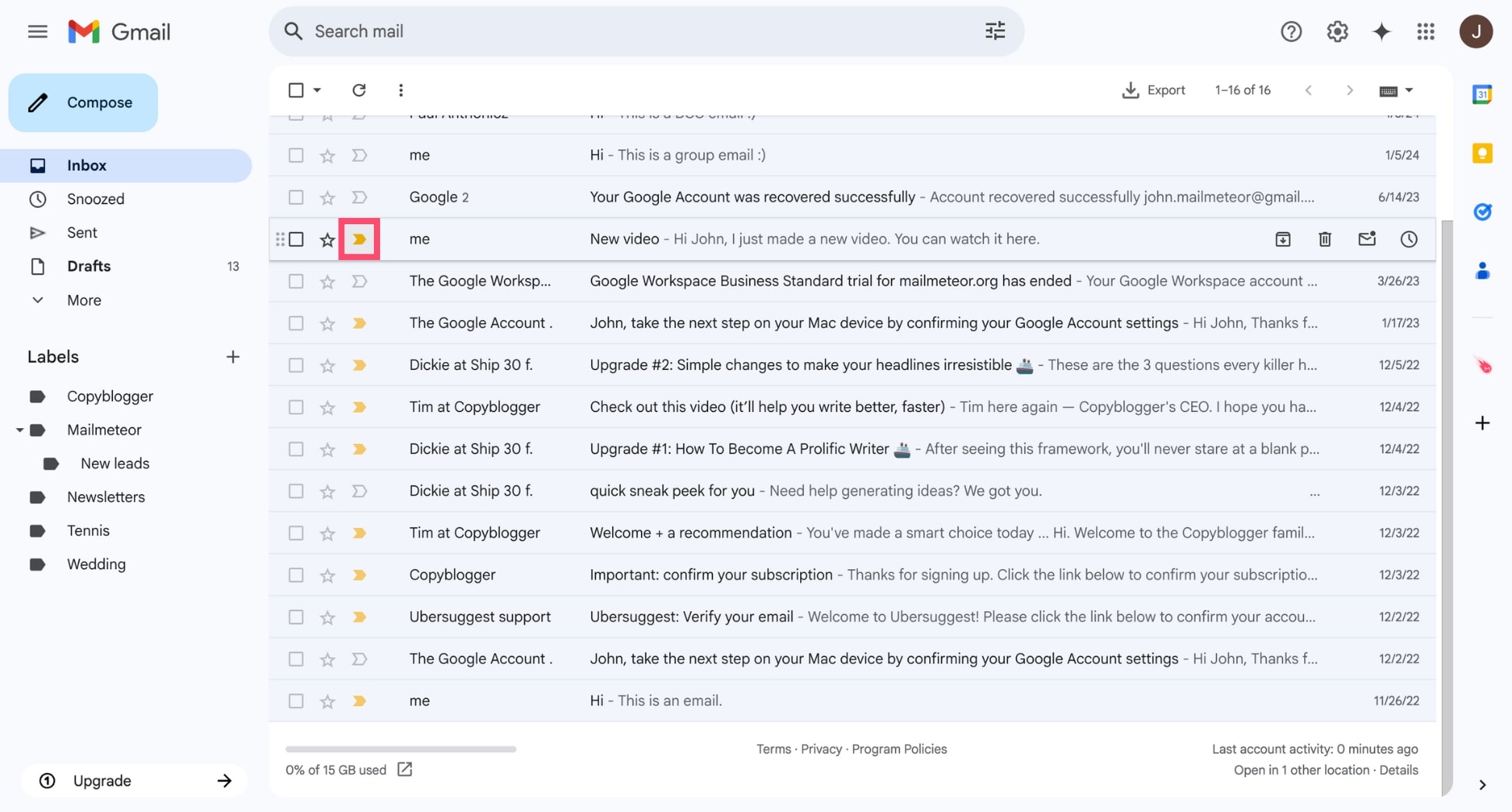Screen dimensions: 1512x812
Task: Toggle the input tools keyboard icon
Action: tap(1388, 91)
